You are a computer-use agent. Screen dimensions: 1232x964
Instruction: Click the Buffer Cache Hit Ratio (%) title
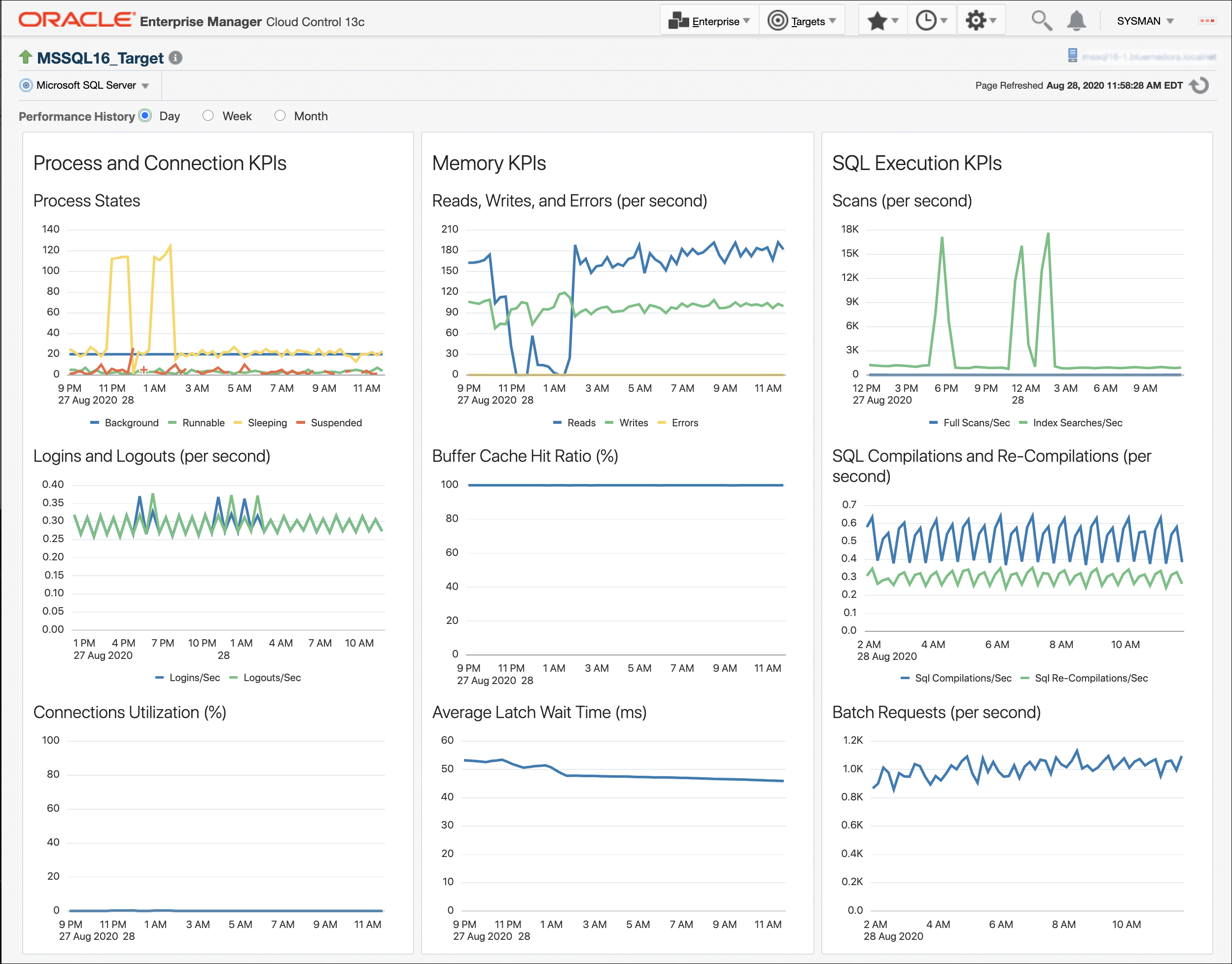tap(525, 456)
